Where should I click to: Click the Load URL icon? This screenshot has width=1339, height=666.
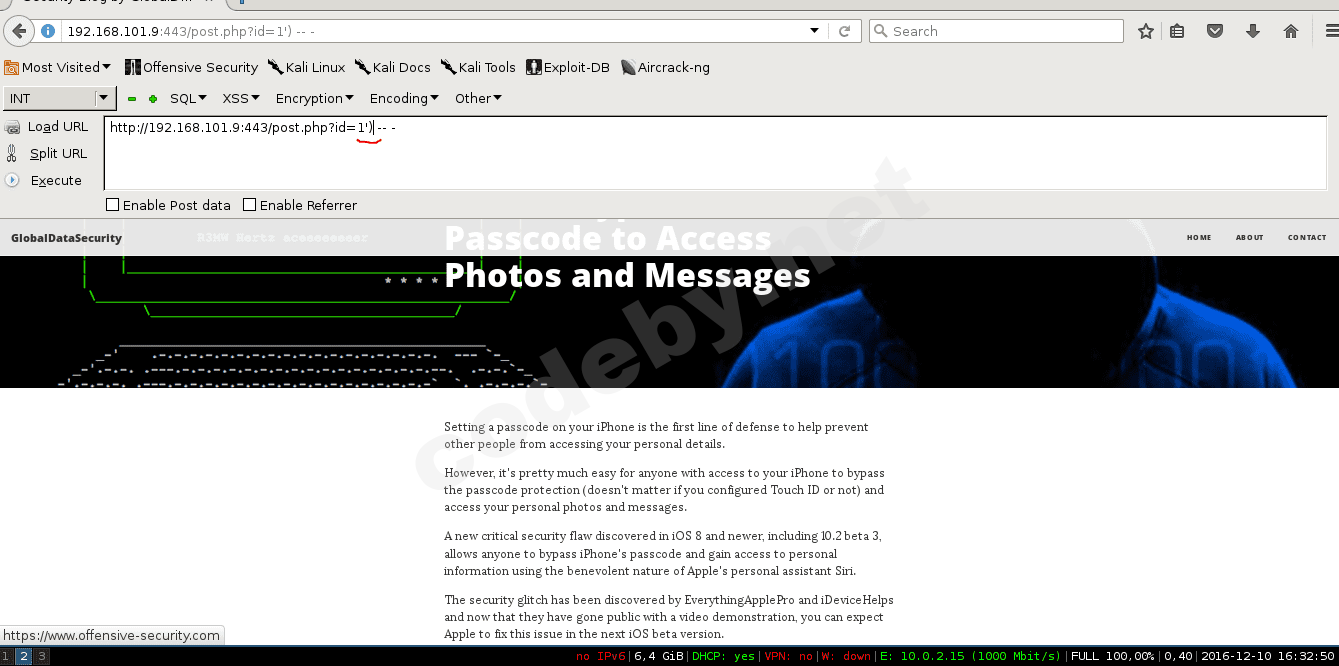tap(12, 127)
